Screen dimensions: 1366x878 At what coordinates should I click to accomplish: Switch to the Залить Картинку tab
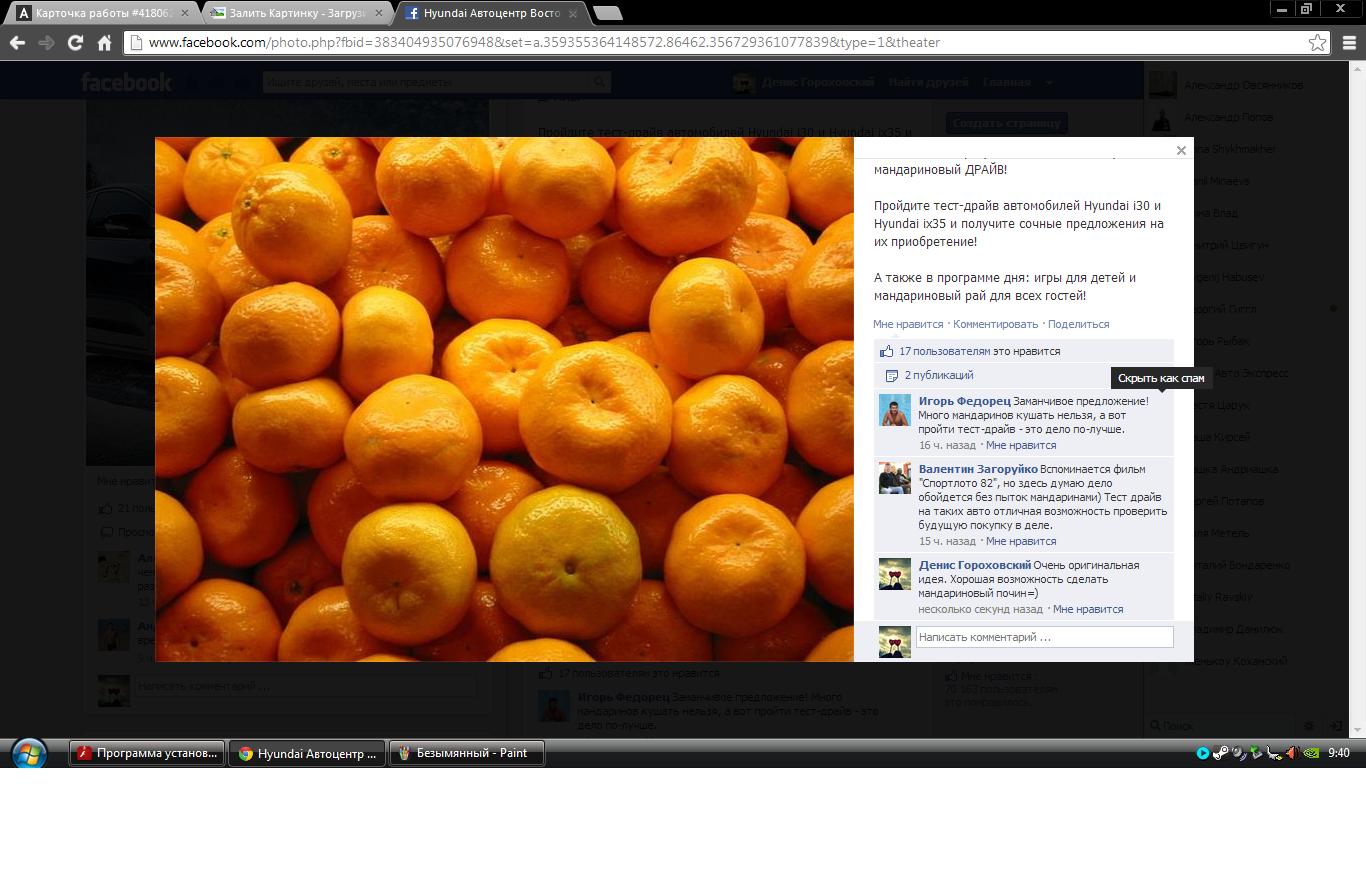click(x=300, y=13)
